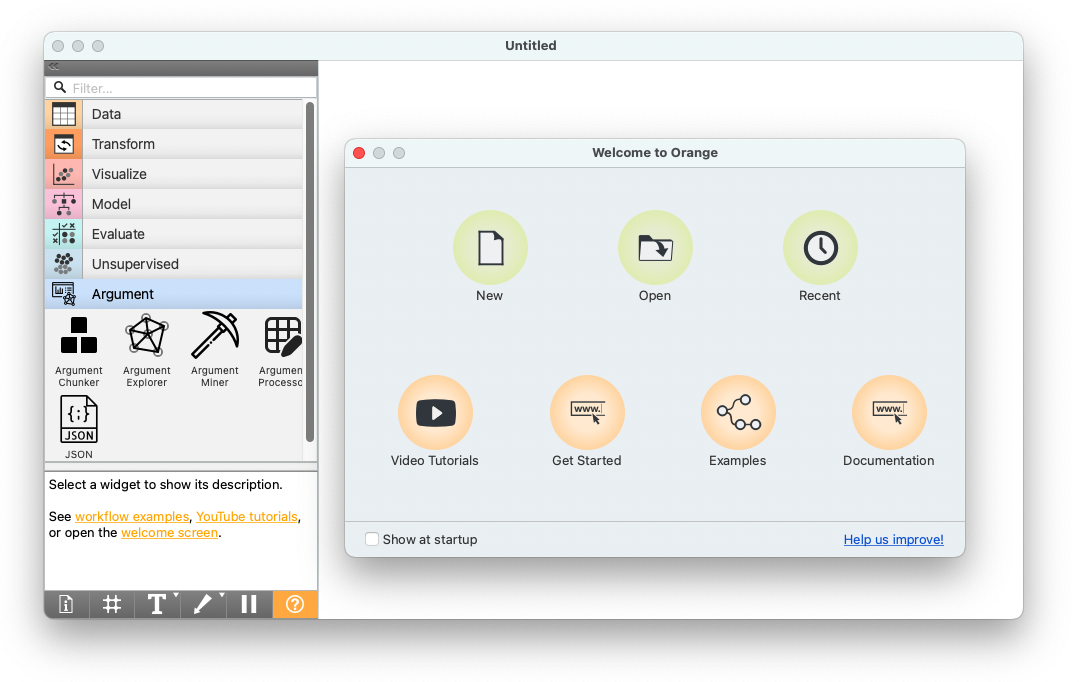Screen dimensions: 1079x682
Task: Click the orange help question mark icon
Action: (x=295, y=604)
